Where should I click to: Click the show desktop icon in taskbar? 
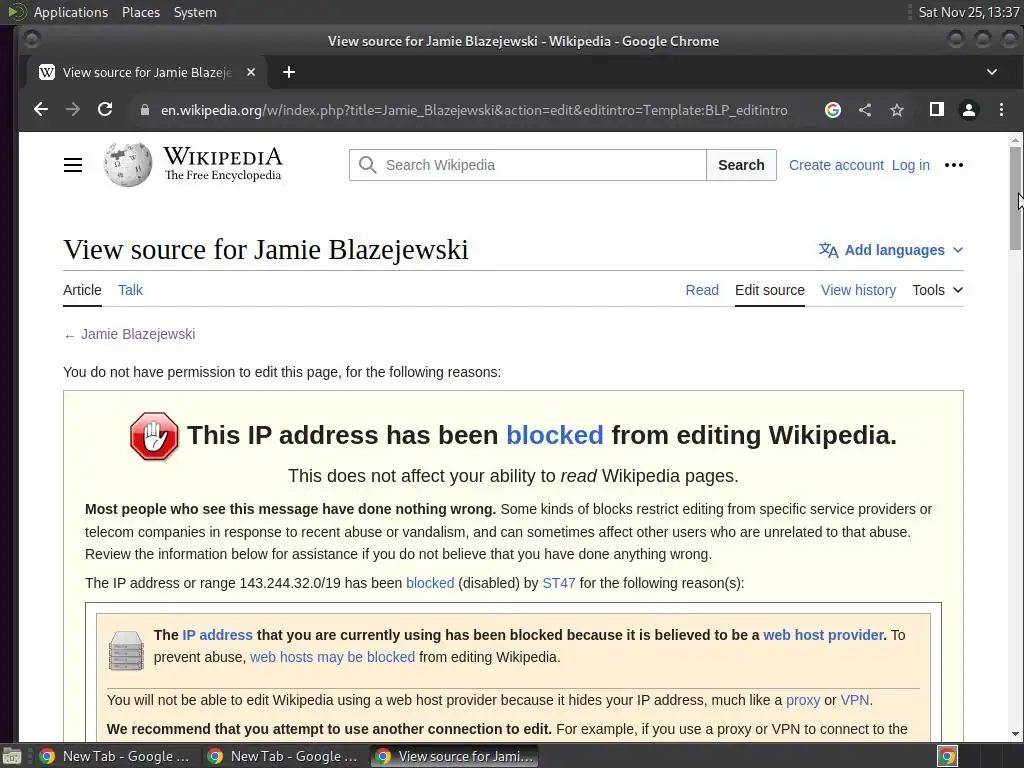[11, 756]
